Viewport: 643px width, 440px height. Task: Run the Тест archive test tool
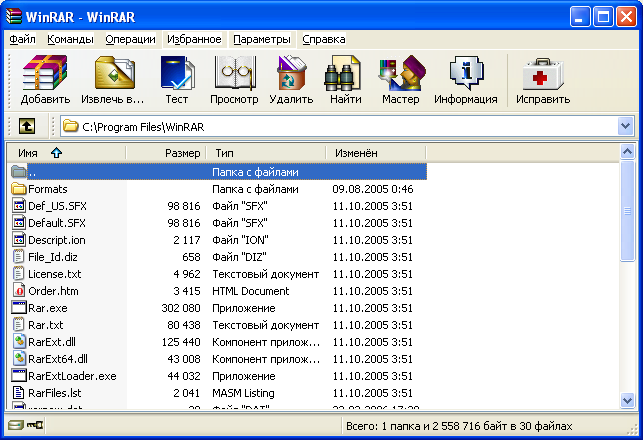178,73
